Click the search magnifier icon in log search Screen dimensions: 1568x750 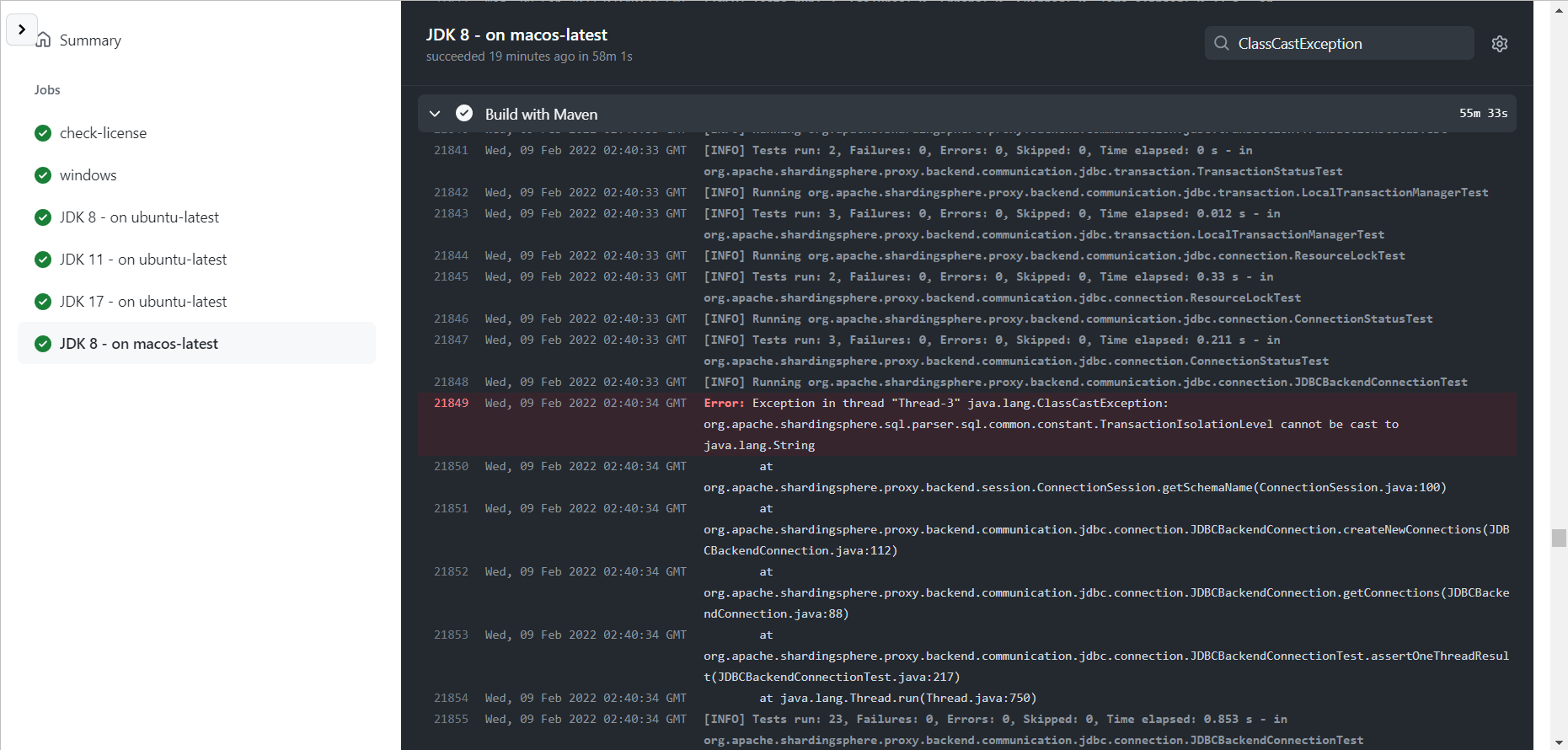click(1221, 43)
